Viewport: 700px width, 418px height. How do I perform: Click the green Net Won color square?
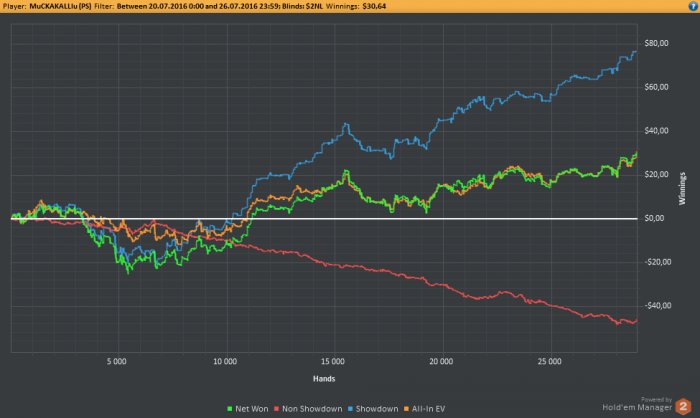(x=230, y=409)
